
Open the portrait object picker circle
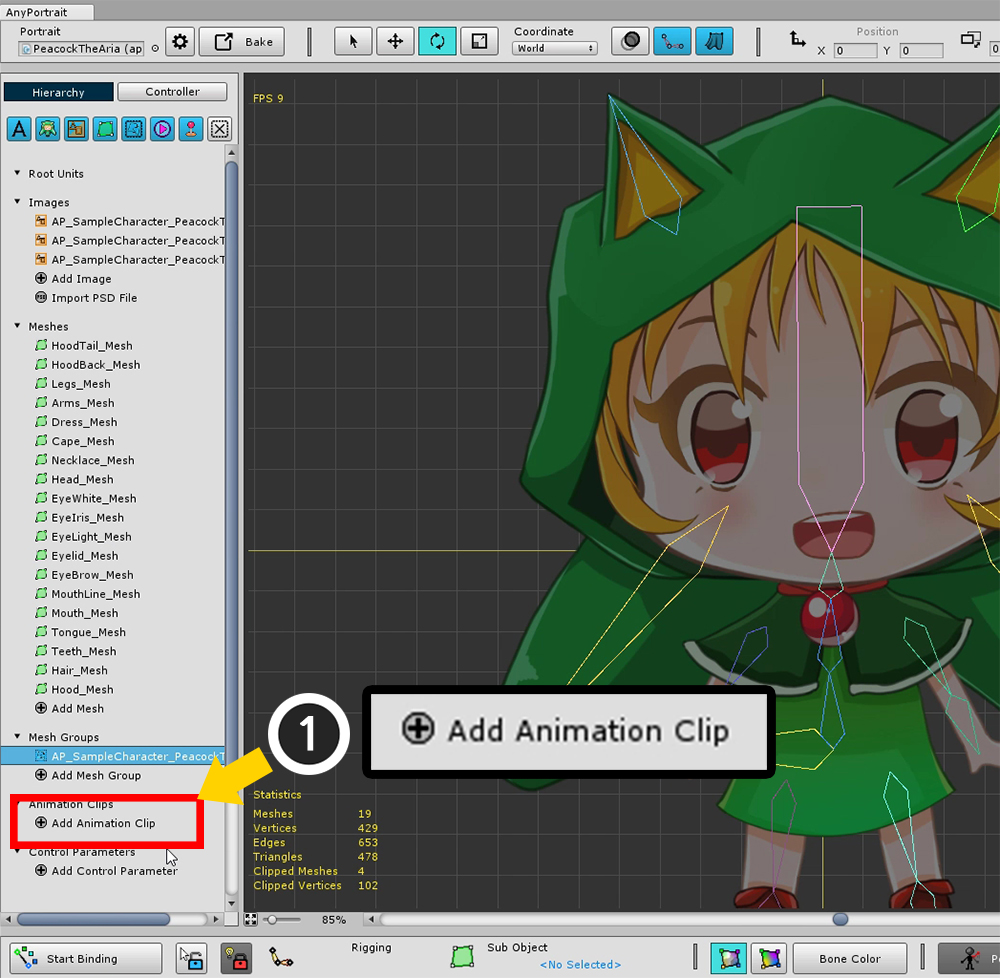click(x=155, y=48)
